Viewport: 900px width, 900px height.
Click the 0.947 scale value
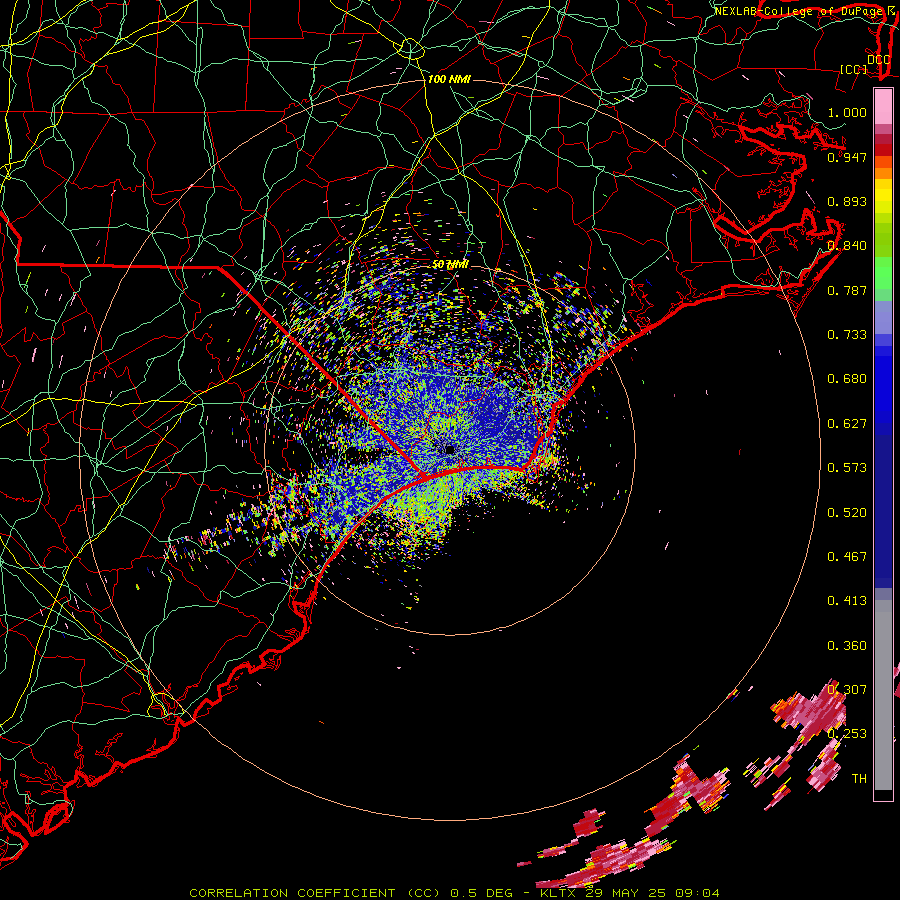click(847, 157)
